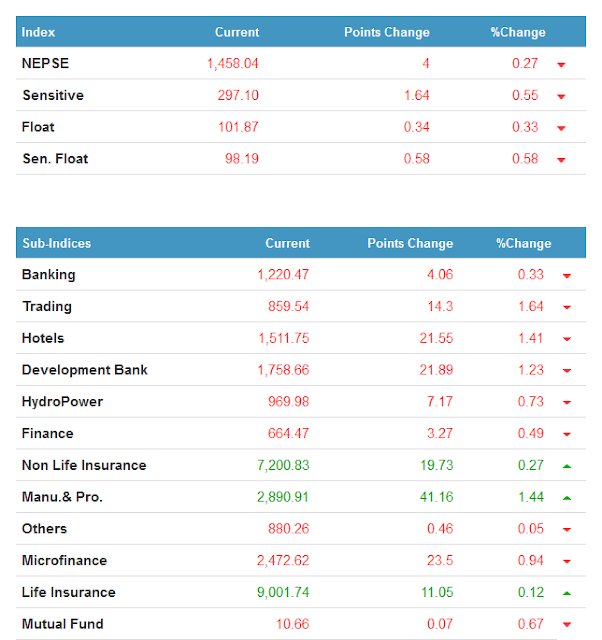
Task: Click Float current value 101.87
Action: coord(238,127)
